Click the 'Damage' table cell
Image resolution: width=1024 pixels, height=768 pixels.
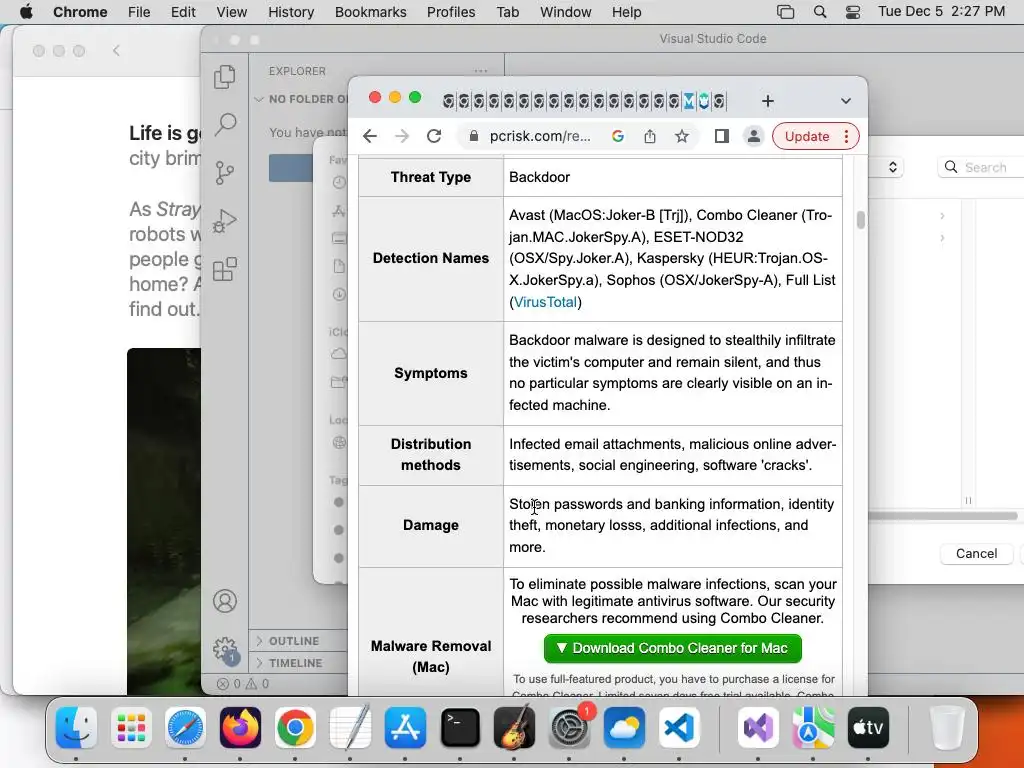[431, 525]
